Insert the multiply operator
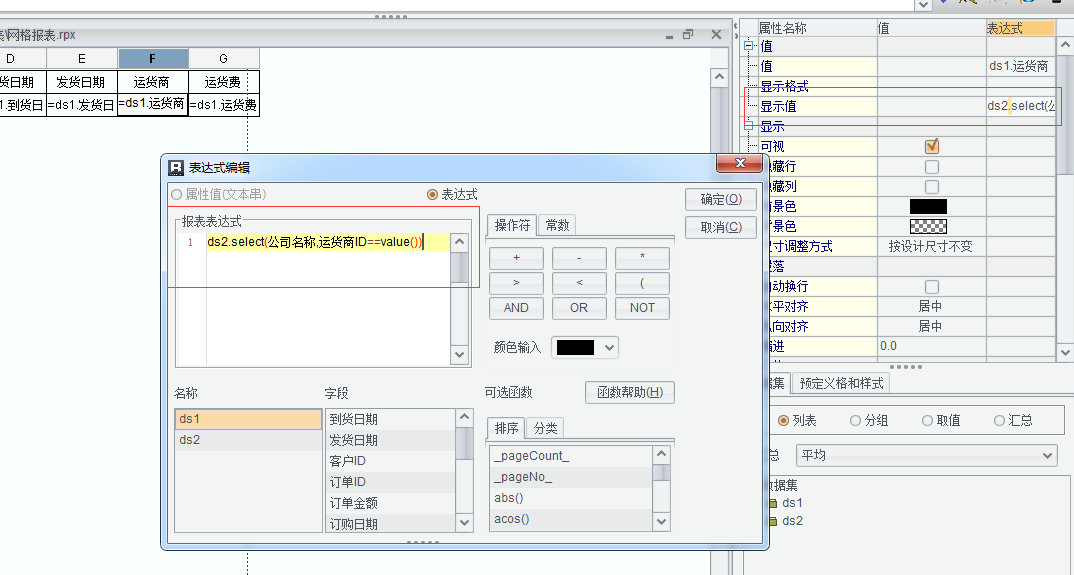Image resolution: width=1074 pixels, height=575 pixels. tap(642, 258)
